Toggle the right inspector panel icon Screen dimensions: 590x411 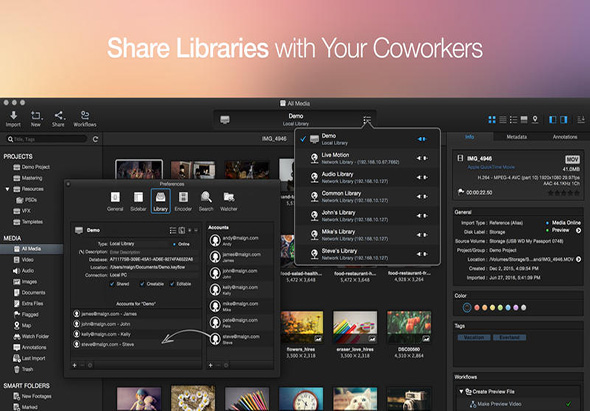(x=564, y=120)
